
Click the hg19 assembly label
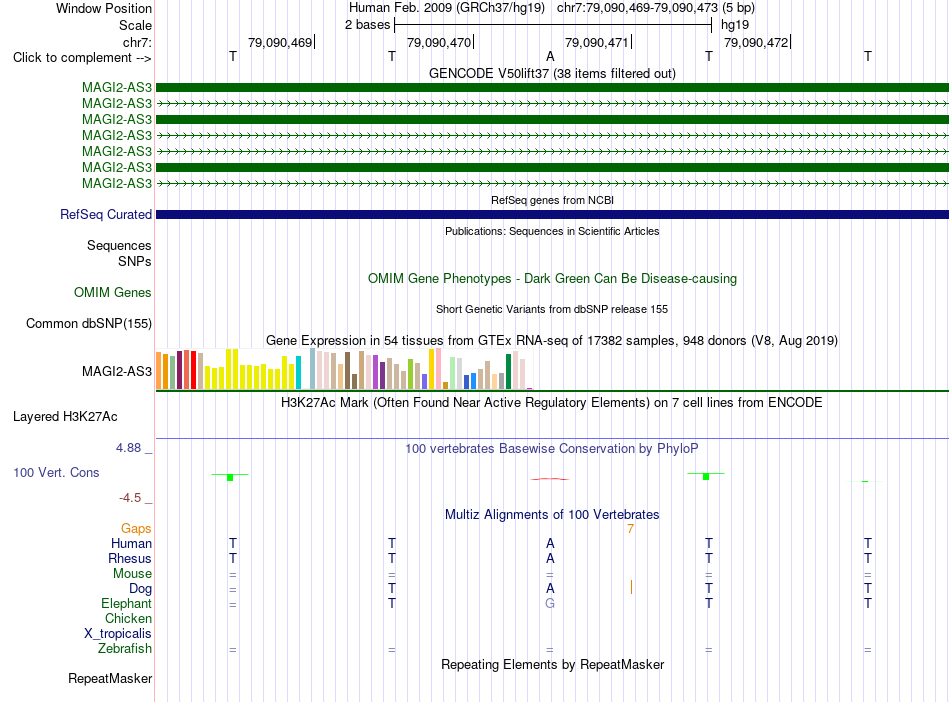735,25
